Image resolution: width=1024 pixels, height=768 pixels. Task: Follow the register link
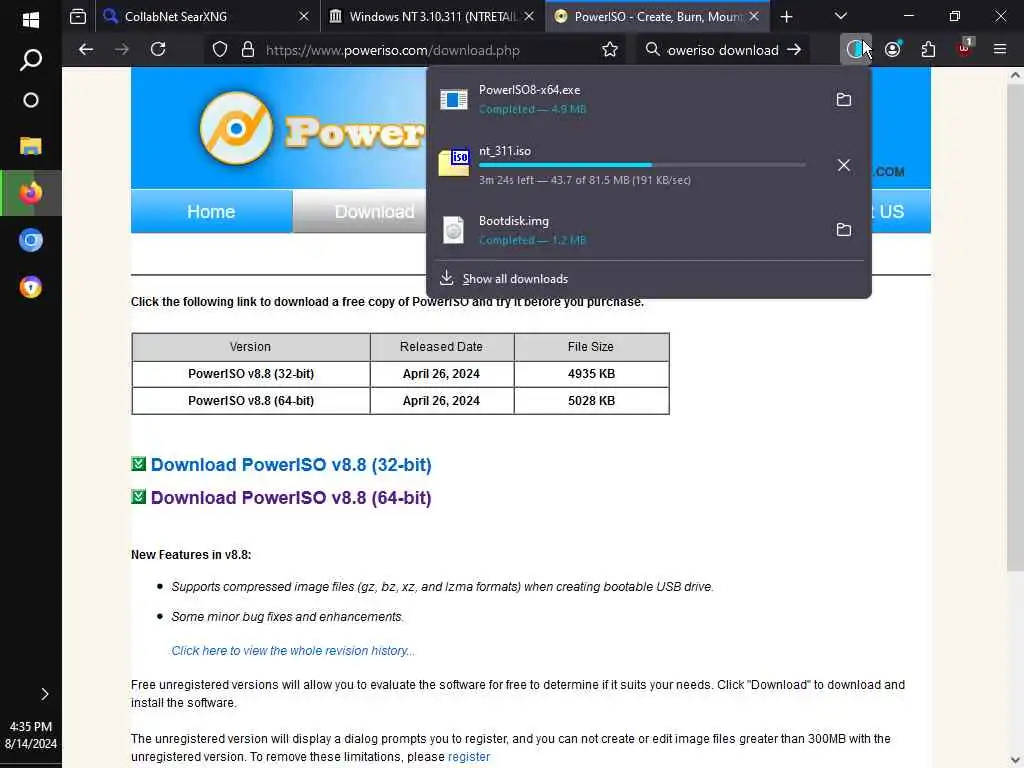click(x=469, y=756)
